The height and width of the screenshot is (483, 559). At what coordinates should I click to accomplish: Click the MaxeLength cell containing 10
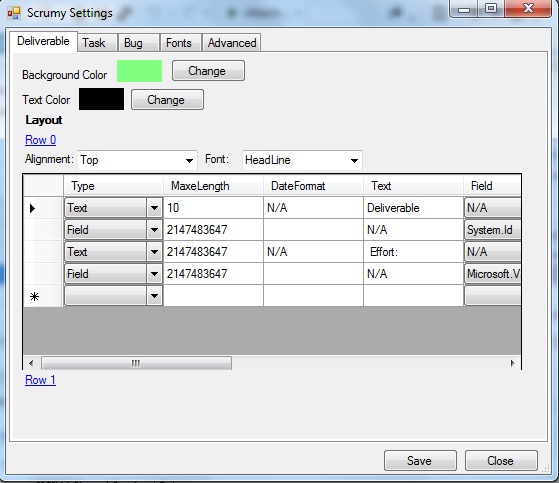(x=213, y=208)
